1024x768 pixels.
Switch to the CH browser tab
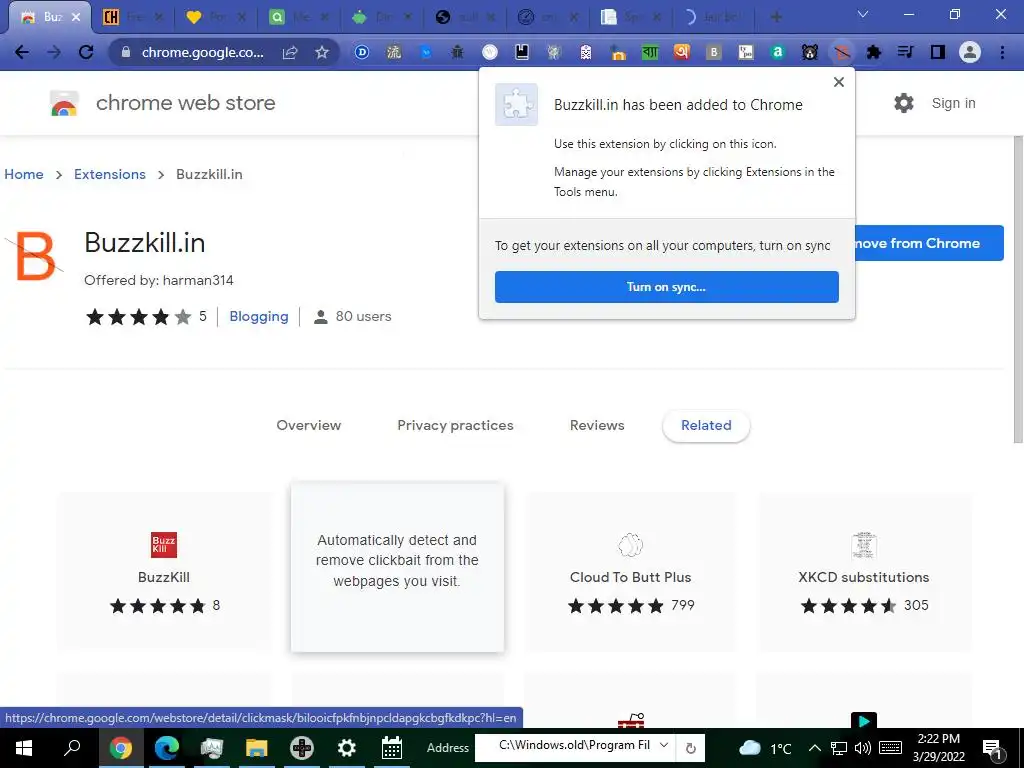click(x=133, y=17)
